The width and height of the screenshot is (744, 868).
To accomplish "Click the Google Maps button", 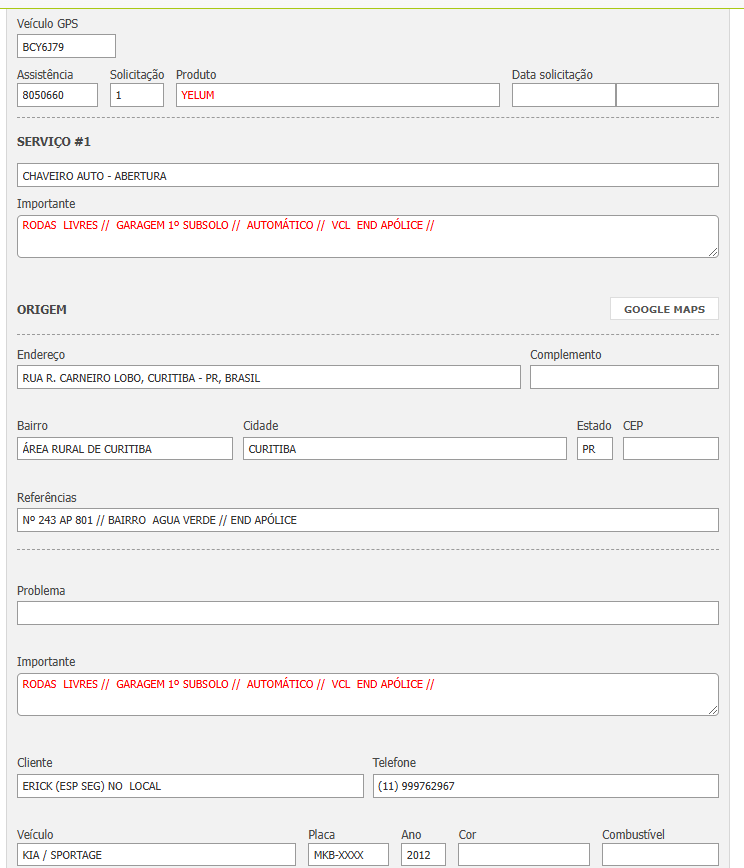I will click(664, 309).
